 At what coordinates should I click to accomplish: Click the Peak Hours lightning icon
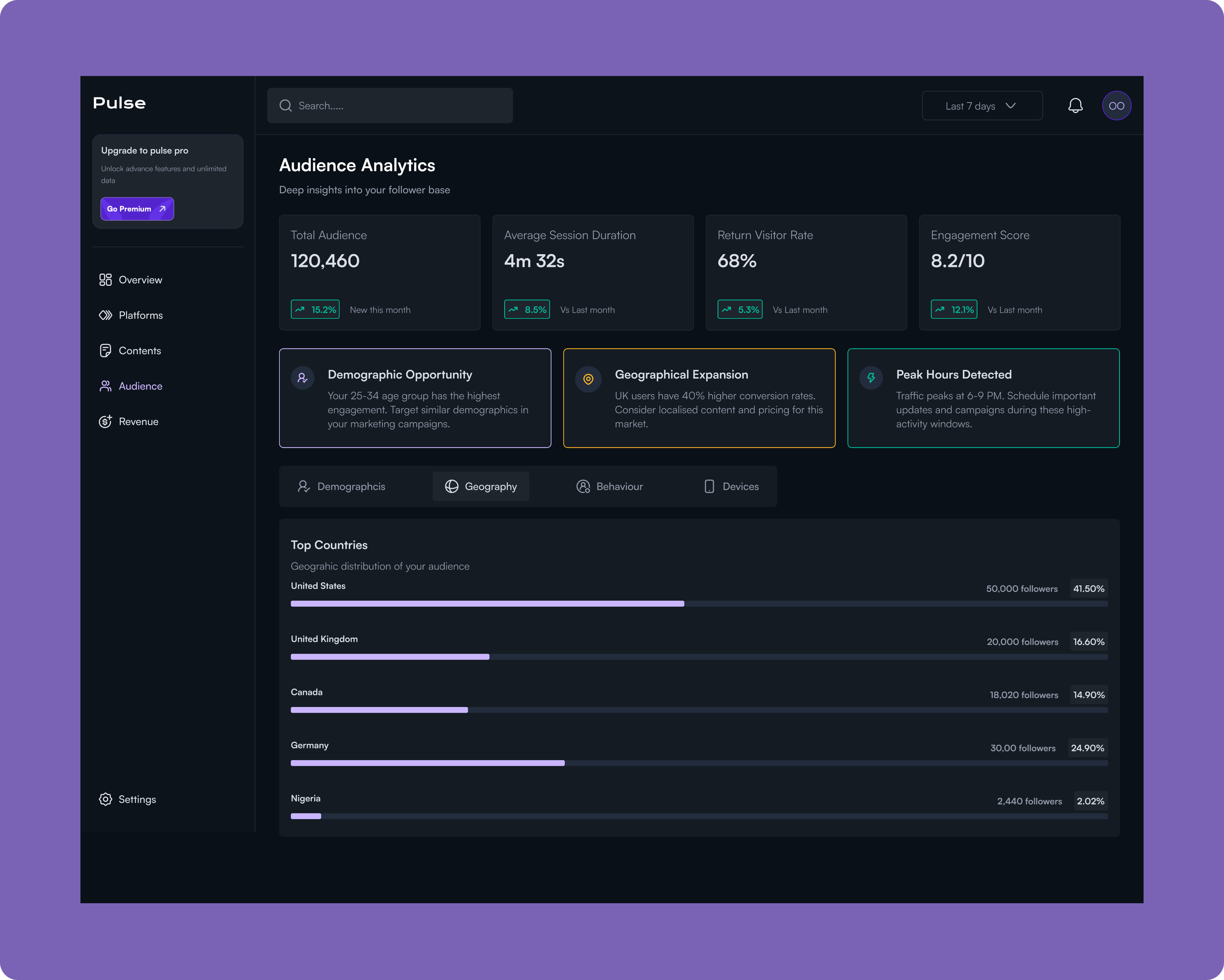[870, 377]
